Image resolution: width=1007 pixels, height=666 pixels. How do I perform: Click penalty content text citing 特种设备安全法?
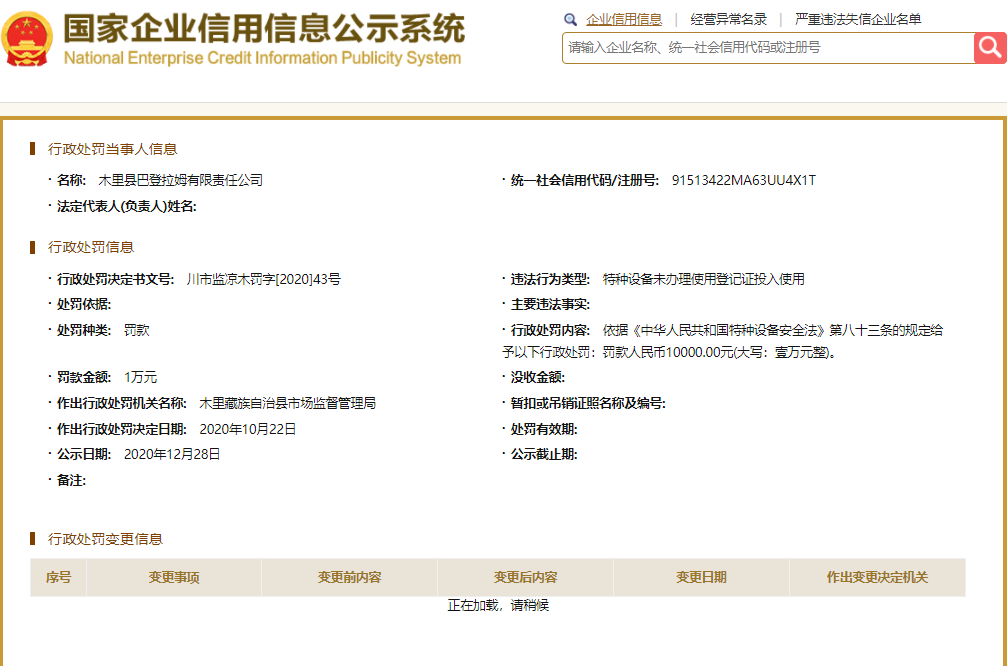[x=722, y=341]
